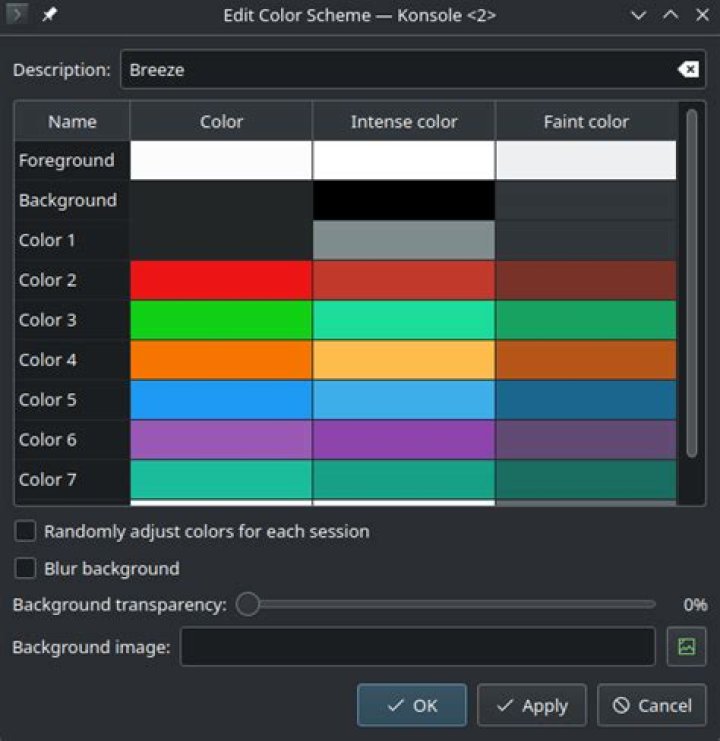Select the Color 6 intense purple swatch
Viewport: 720px width, 741px height.
(x=404, y=440)
